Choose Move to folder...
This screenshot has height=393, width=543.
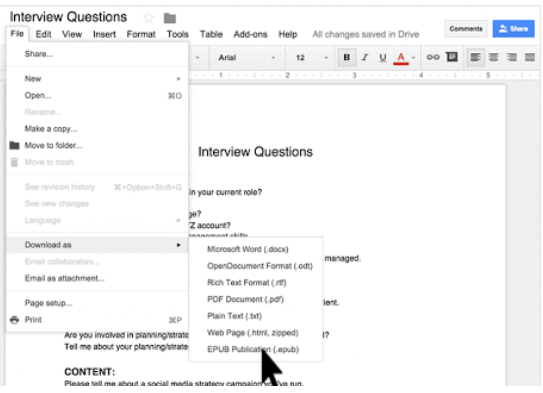97,145
